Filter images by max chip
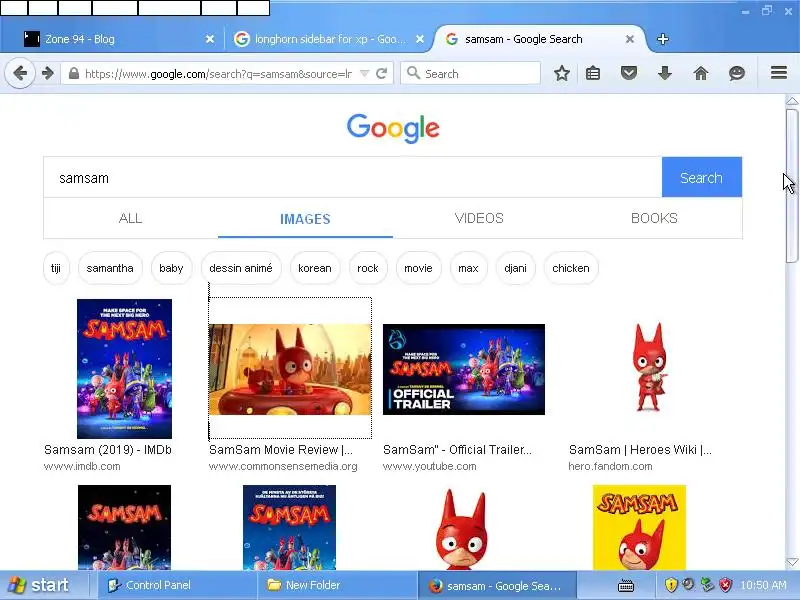Screen dimensions: 800x600 468,268
